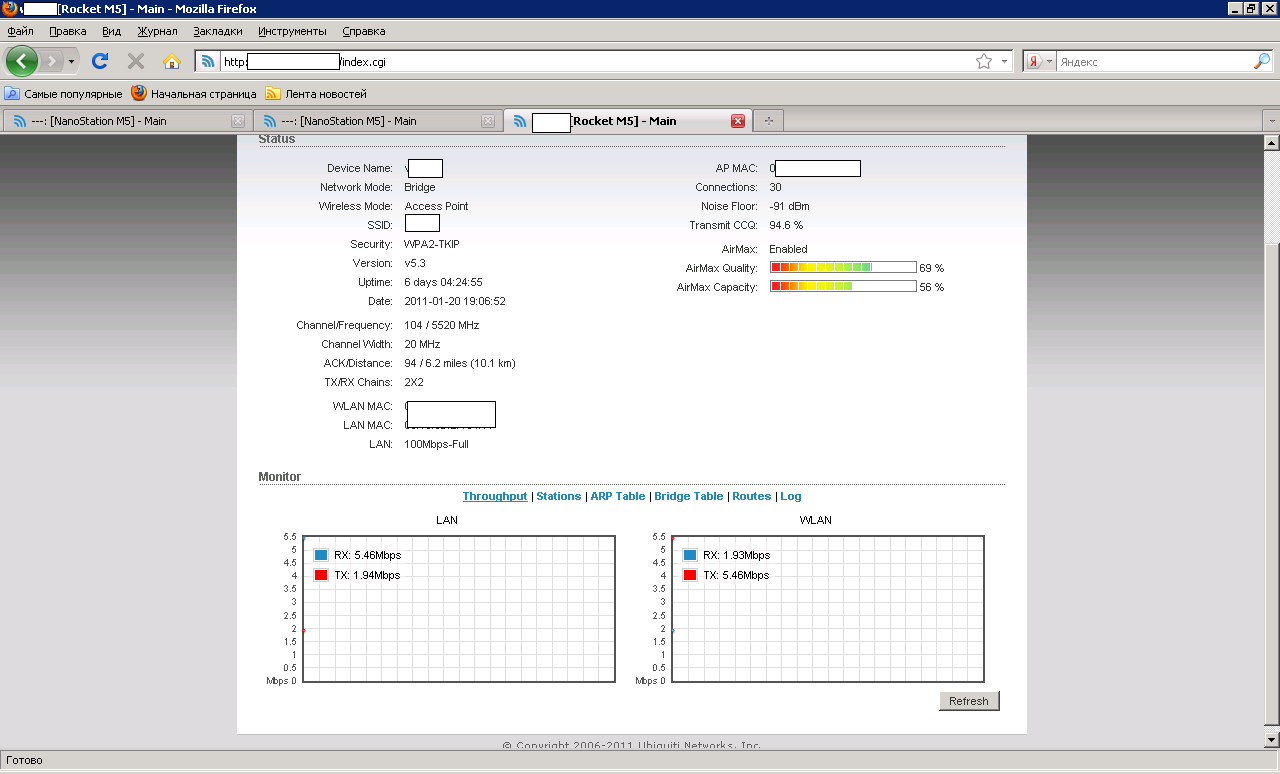Open the Bridge Table link
This screenshot has height=774, width=1280.
(688, 496)
